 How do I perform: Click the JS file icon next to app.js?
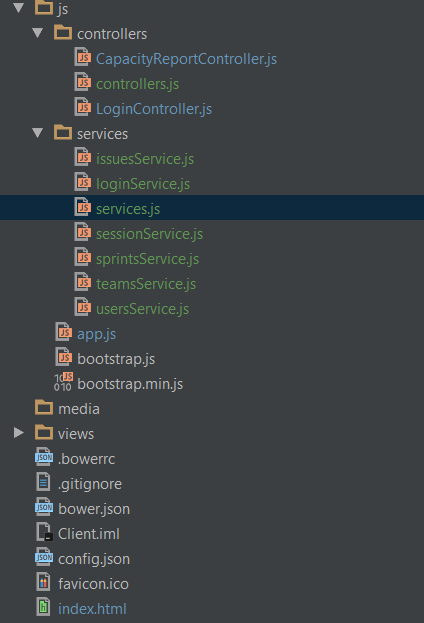coord(64,333)
